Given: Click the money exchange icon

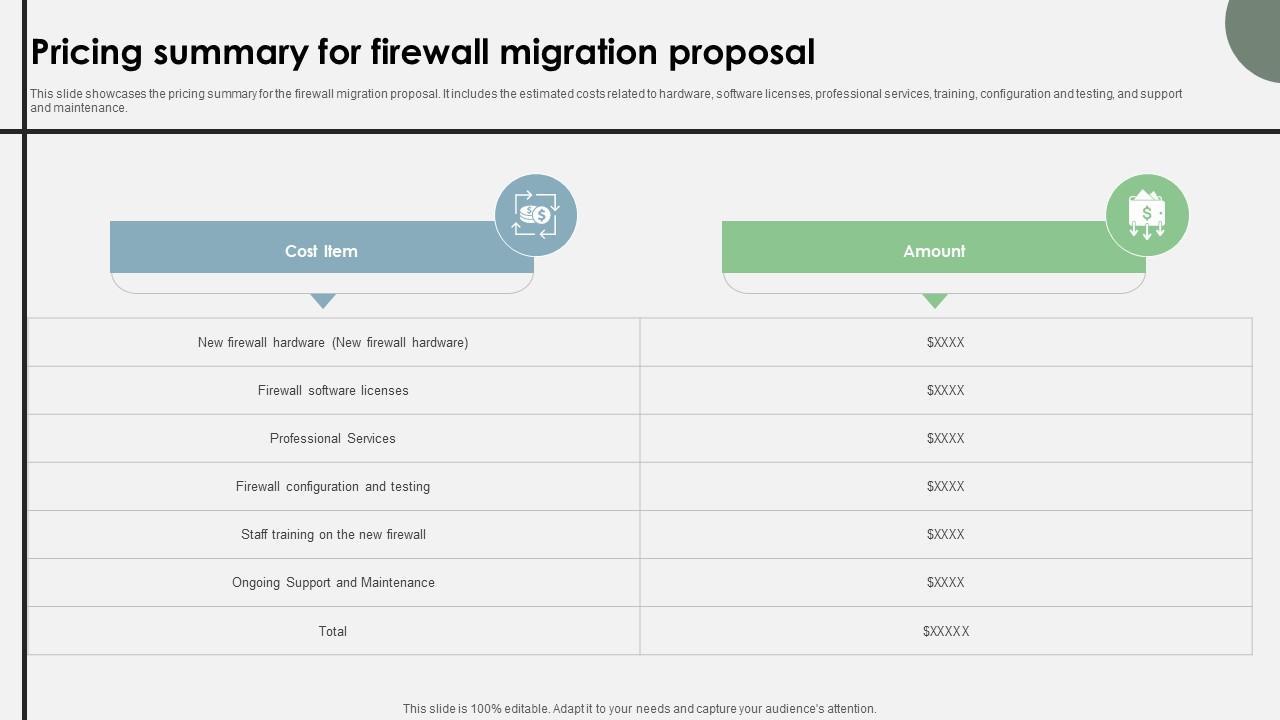Looking at the screenshot, I should click(536, 215).
